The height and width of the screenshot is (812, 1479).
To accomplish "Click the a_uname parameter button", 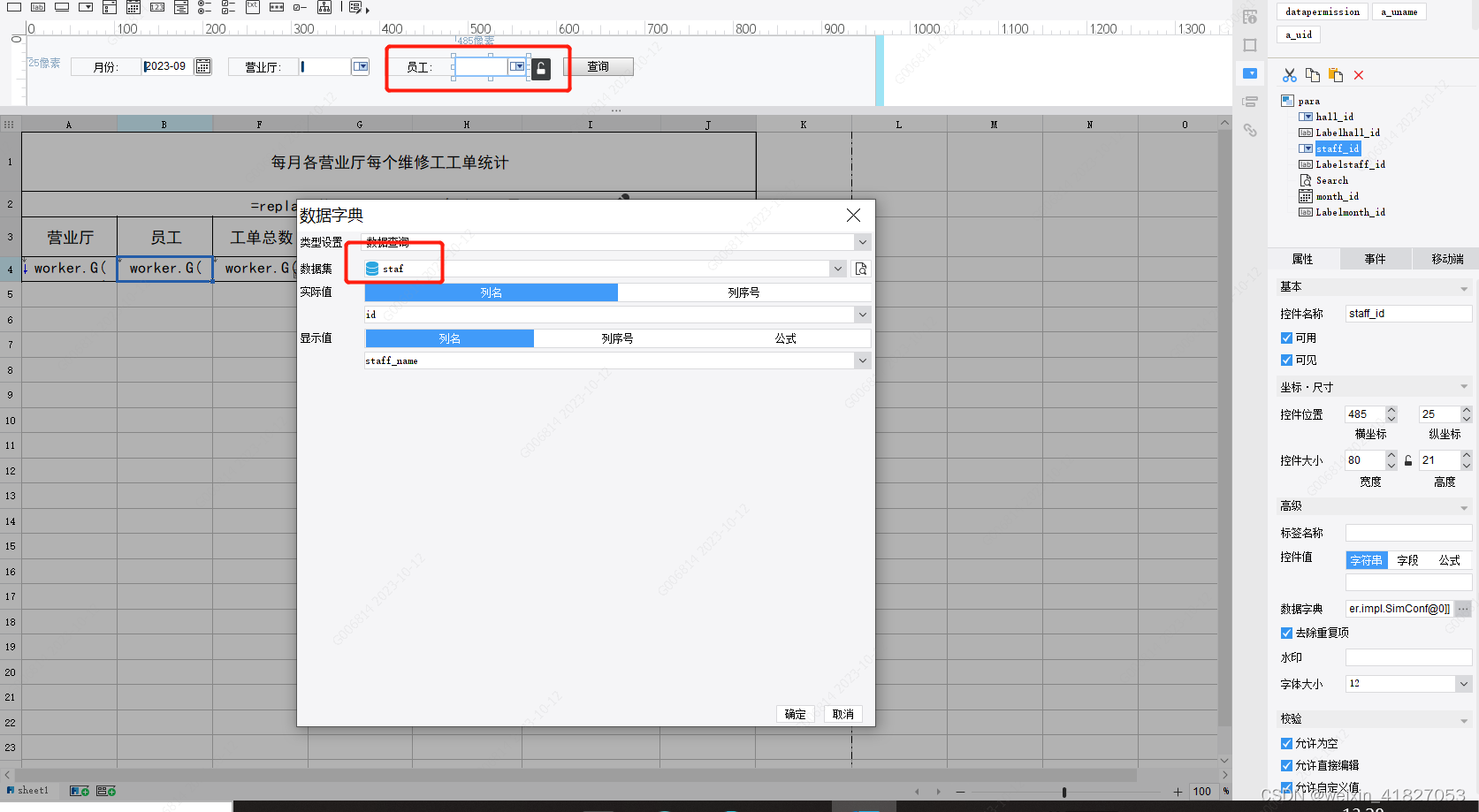I will point(1399,11).
